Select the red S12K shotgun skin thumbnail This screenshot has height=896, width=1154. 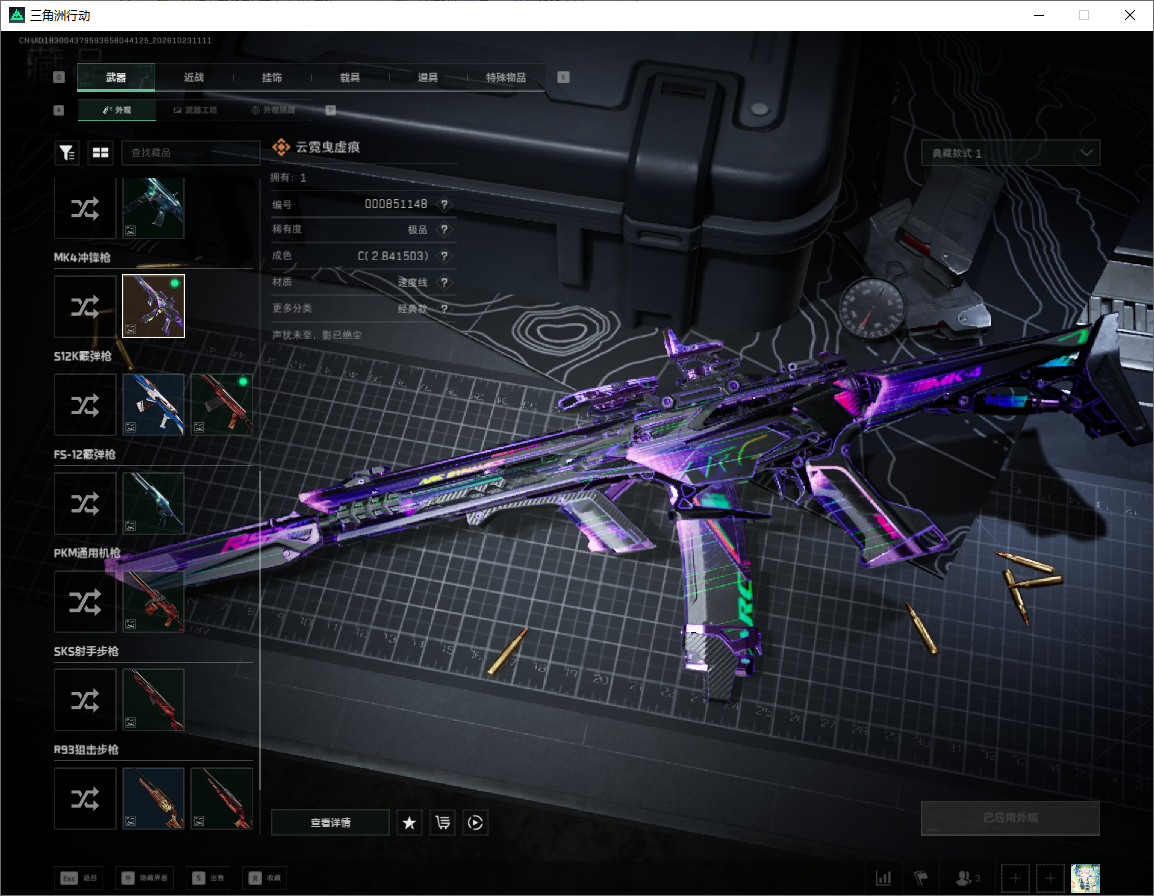pyautogui.click(x=222, y=404)
